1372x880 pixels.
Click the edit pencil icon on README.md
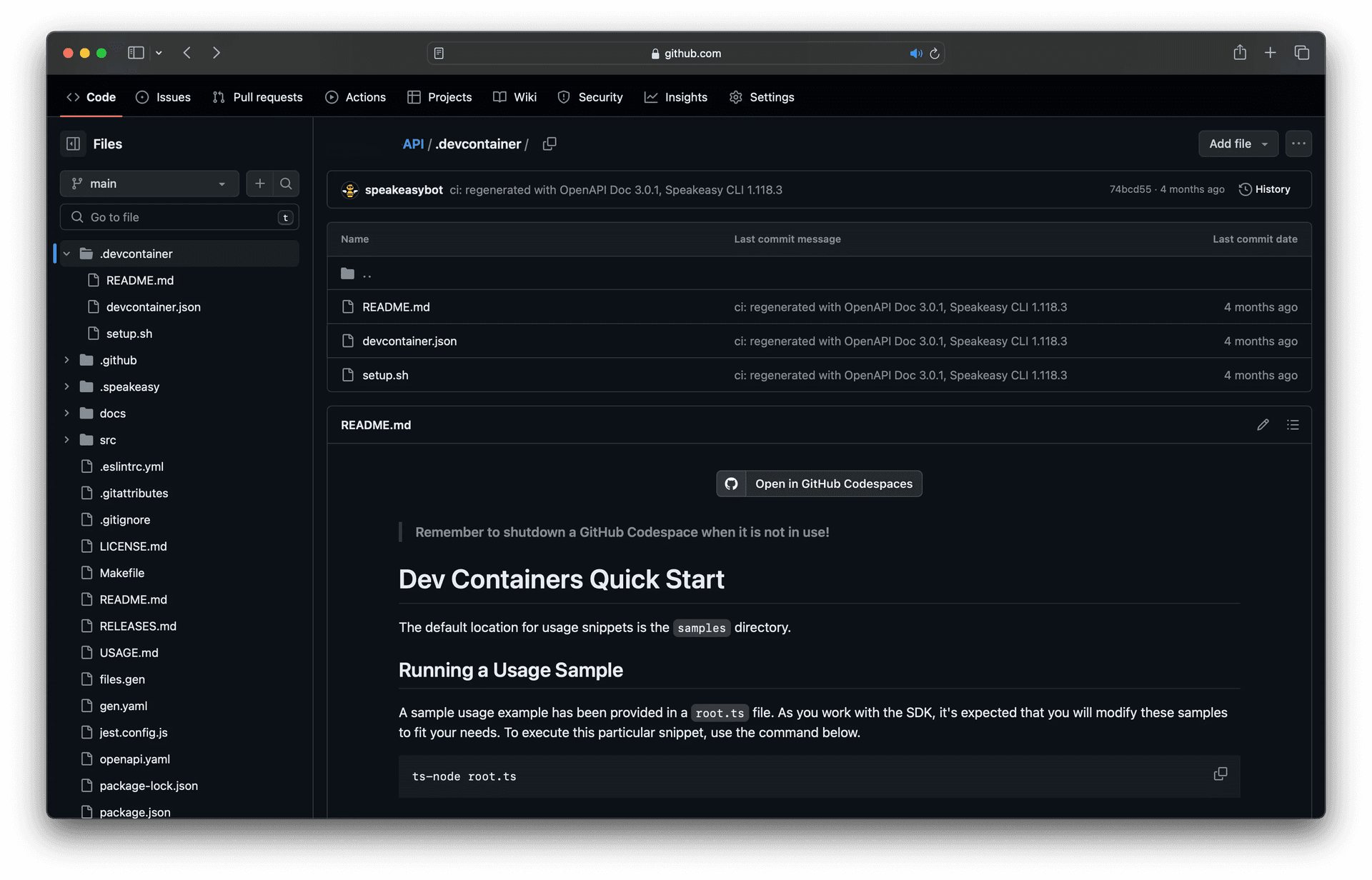pos(1263,424)
